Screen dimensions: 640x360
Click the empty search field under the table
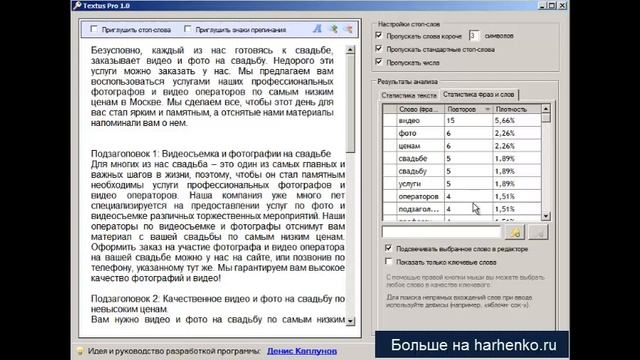point(441,232)
